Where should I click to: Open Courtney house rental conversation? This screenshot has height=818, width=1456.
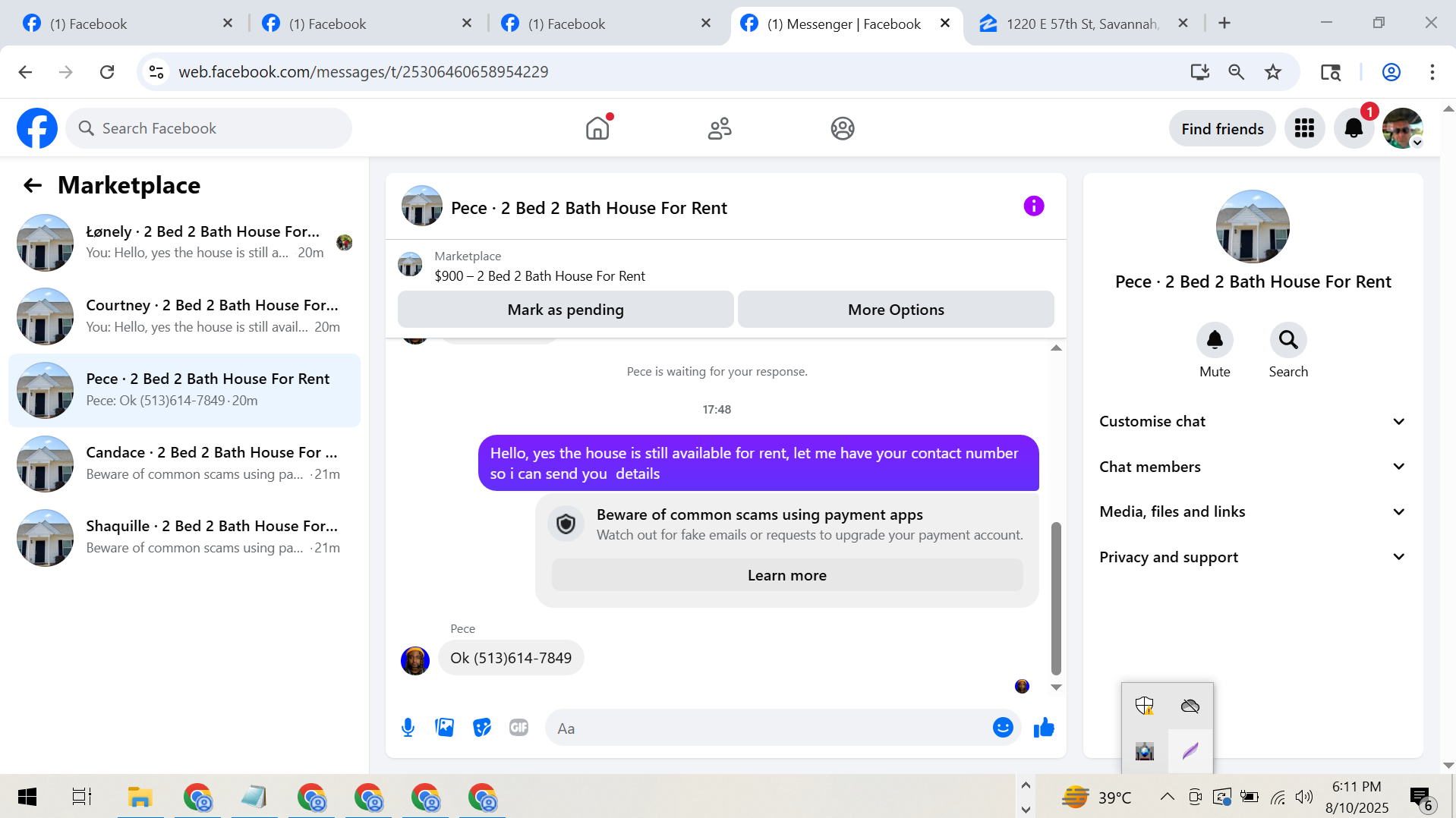184,316
